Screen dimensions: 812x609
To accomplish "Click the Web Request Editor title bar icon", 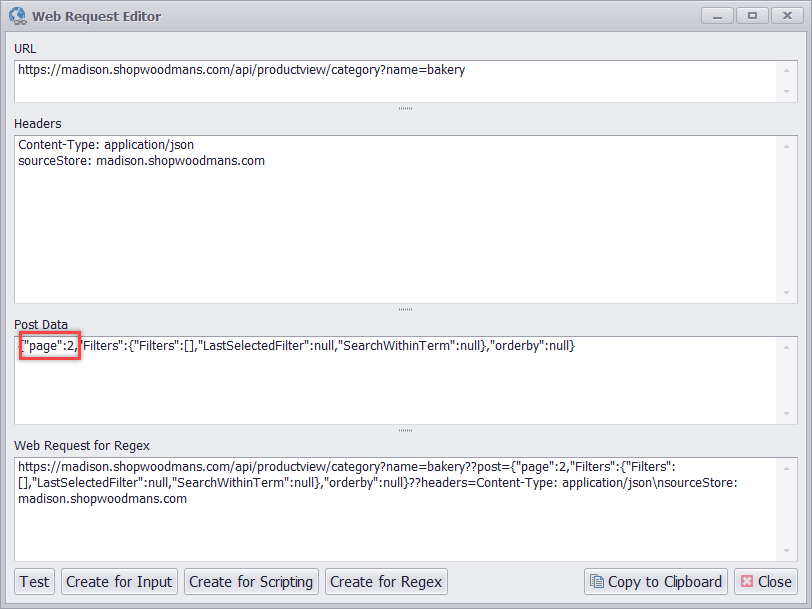I will pyautogui.click(x=18, y=16).
